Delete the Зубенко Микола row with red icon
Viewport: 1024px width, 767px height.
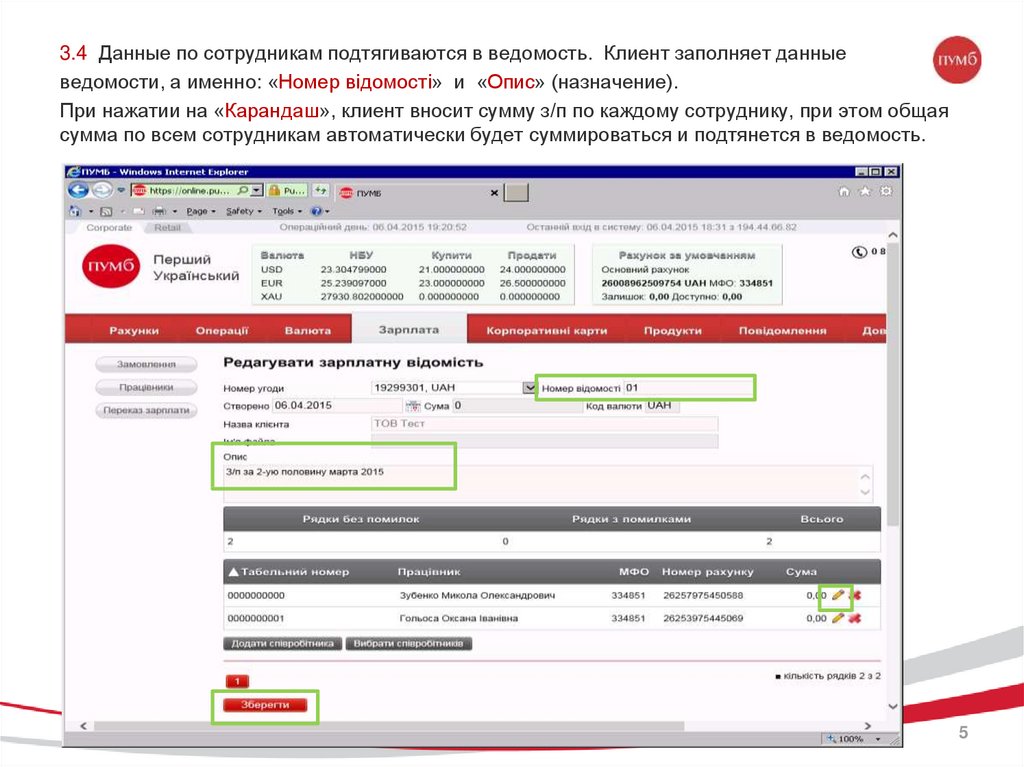tap(856, 596)
